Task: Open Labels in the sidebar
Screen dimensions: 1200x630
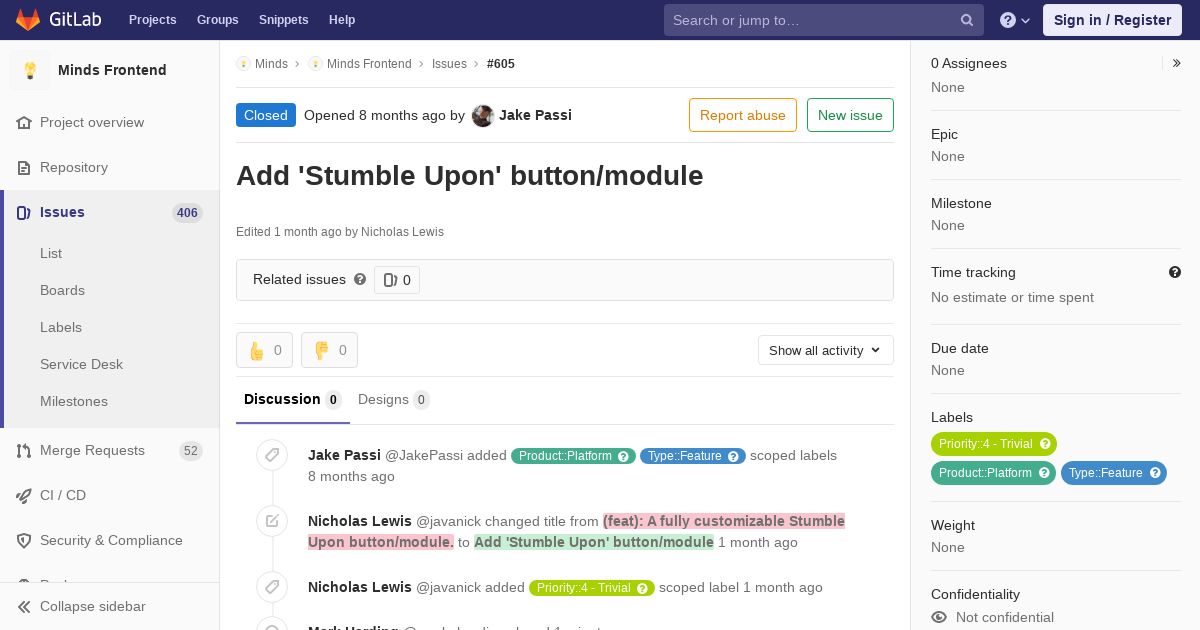Action: 61,327
